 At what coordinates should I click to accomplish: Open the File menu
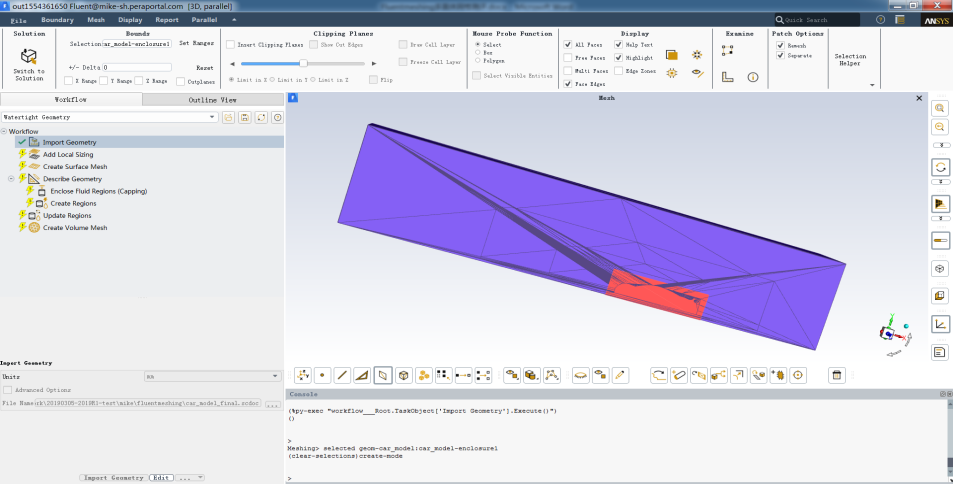(x=18, y=20)
